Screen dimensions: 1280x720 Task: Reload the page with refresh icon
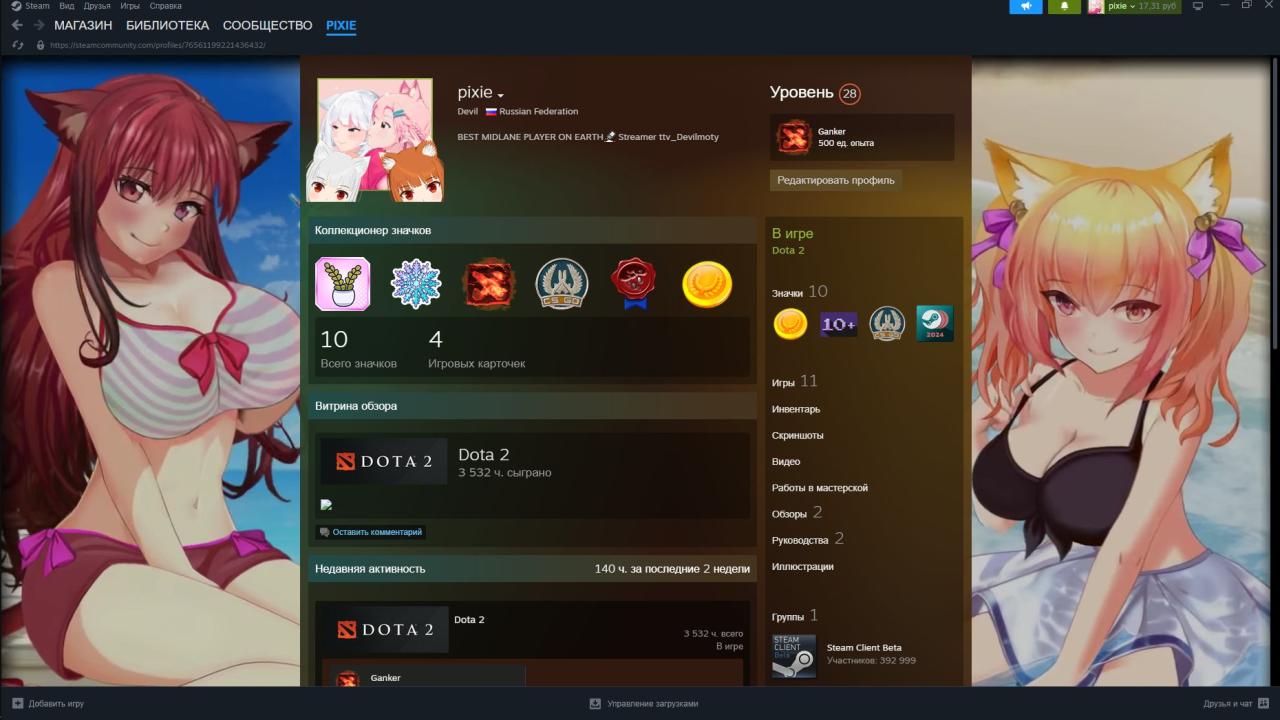pyautogui.click(x=17, y=45)
